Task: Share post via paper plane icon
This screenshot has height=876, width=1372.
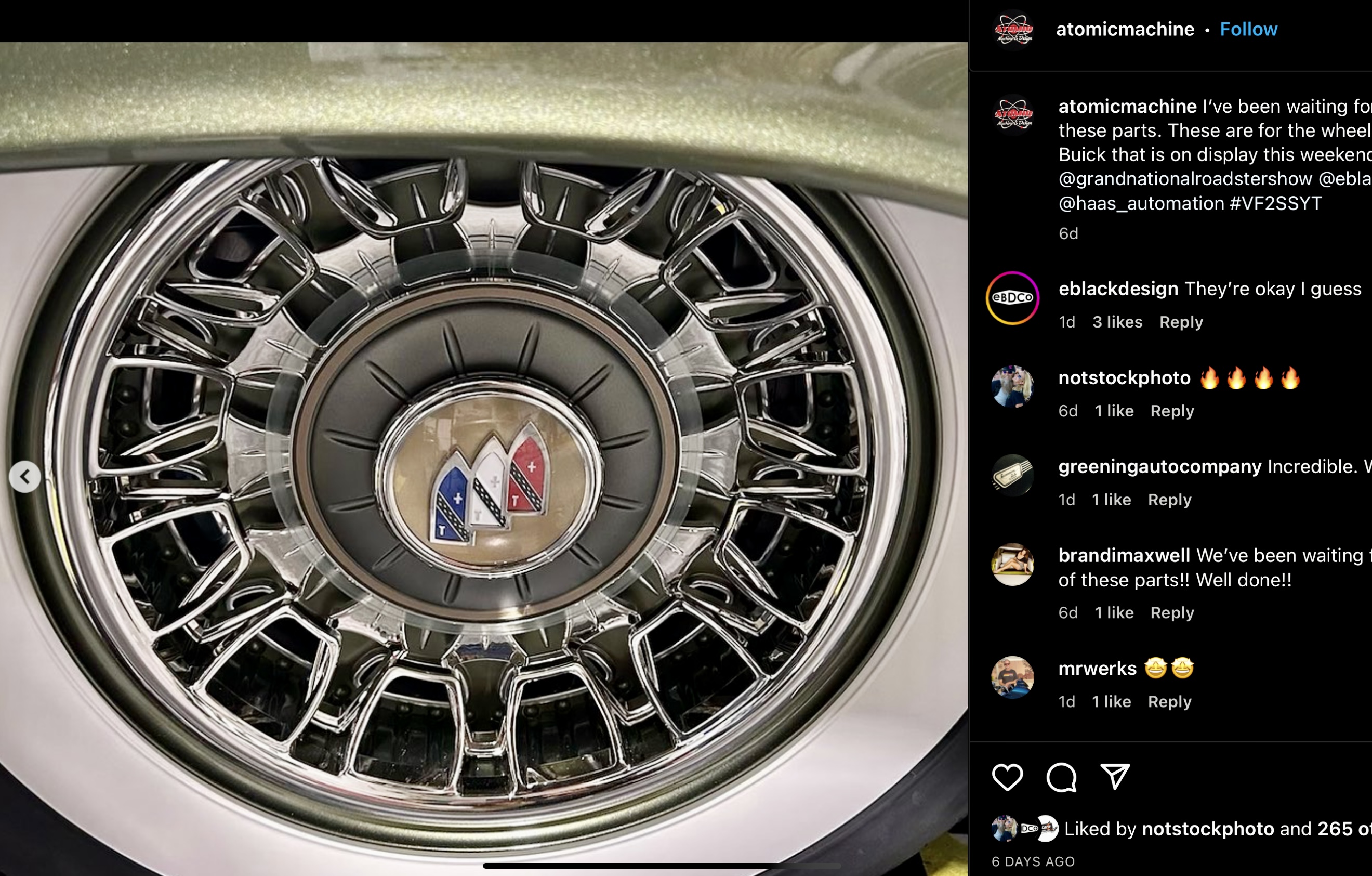Action: pyautogui.click(x=1114, y=777)
